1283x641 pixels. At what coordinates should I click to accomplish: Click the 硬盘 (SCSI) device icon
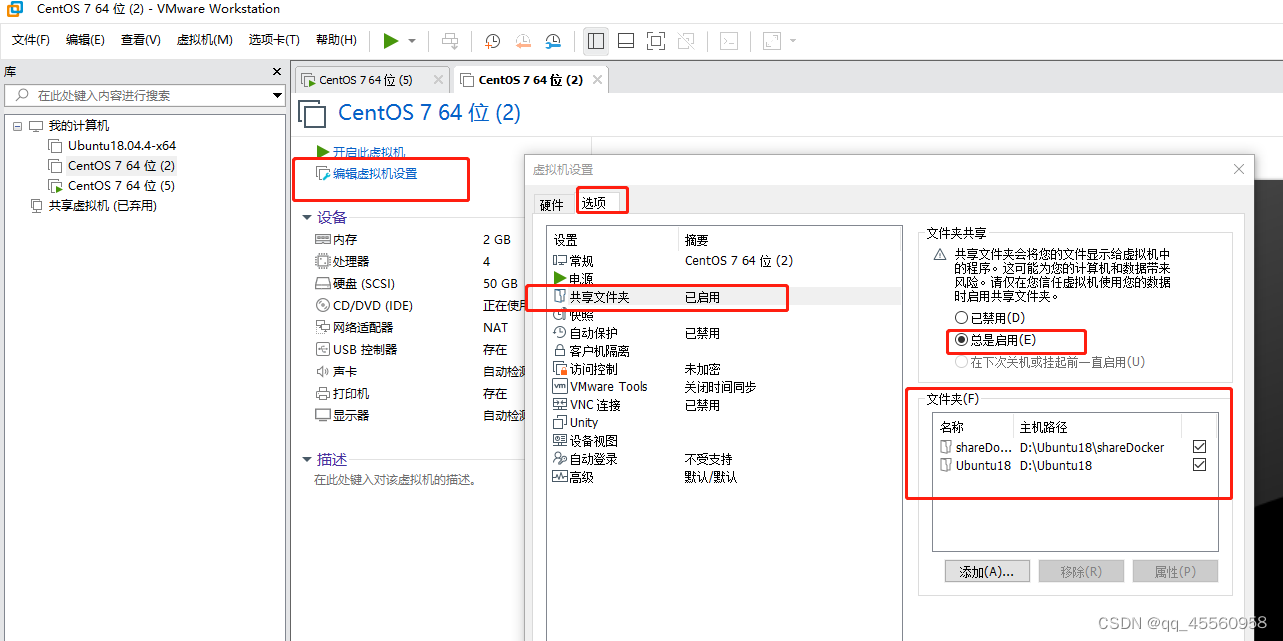click(323, 284)
